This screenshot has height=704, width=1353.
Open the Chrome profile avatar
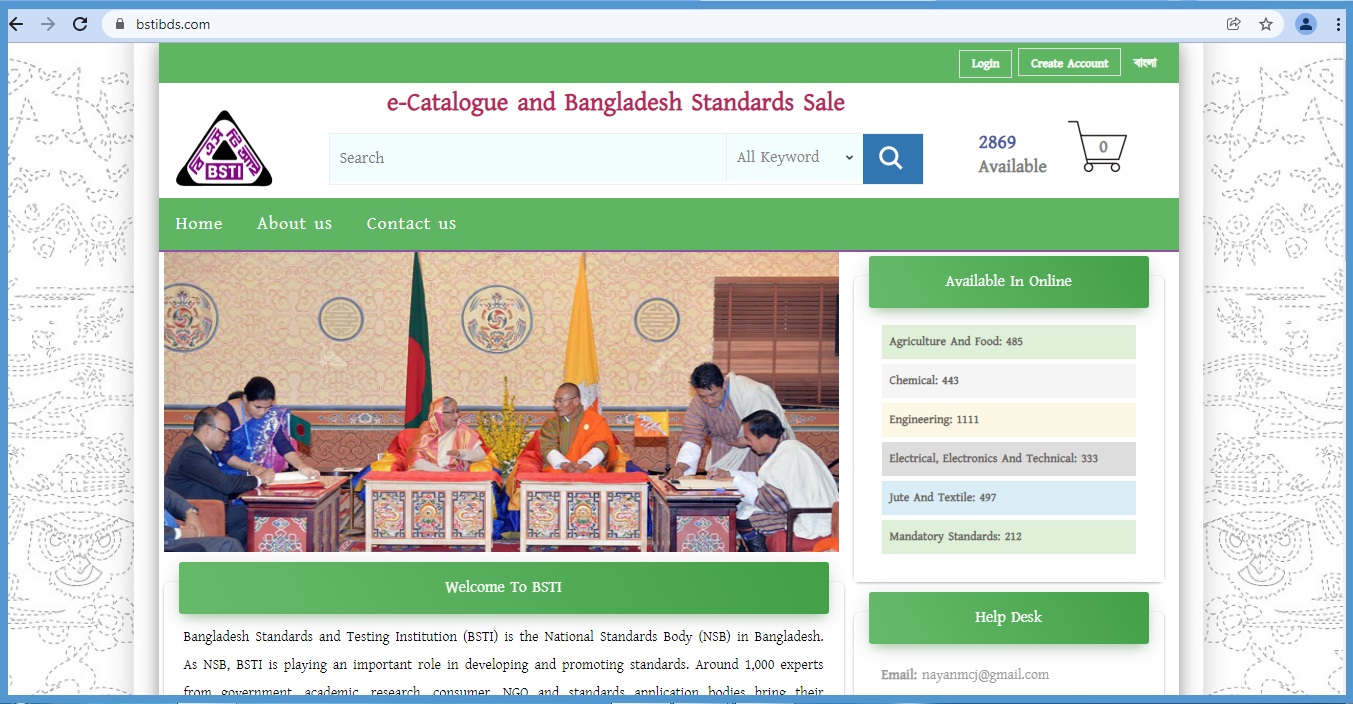(x=1305, y=24)
